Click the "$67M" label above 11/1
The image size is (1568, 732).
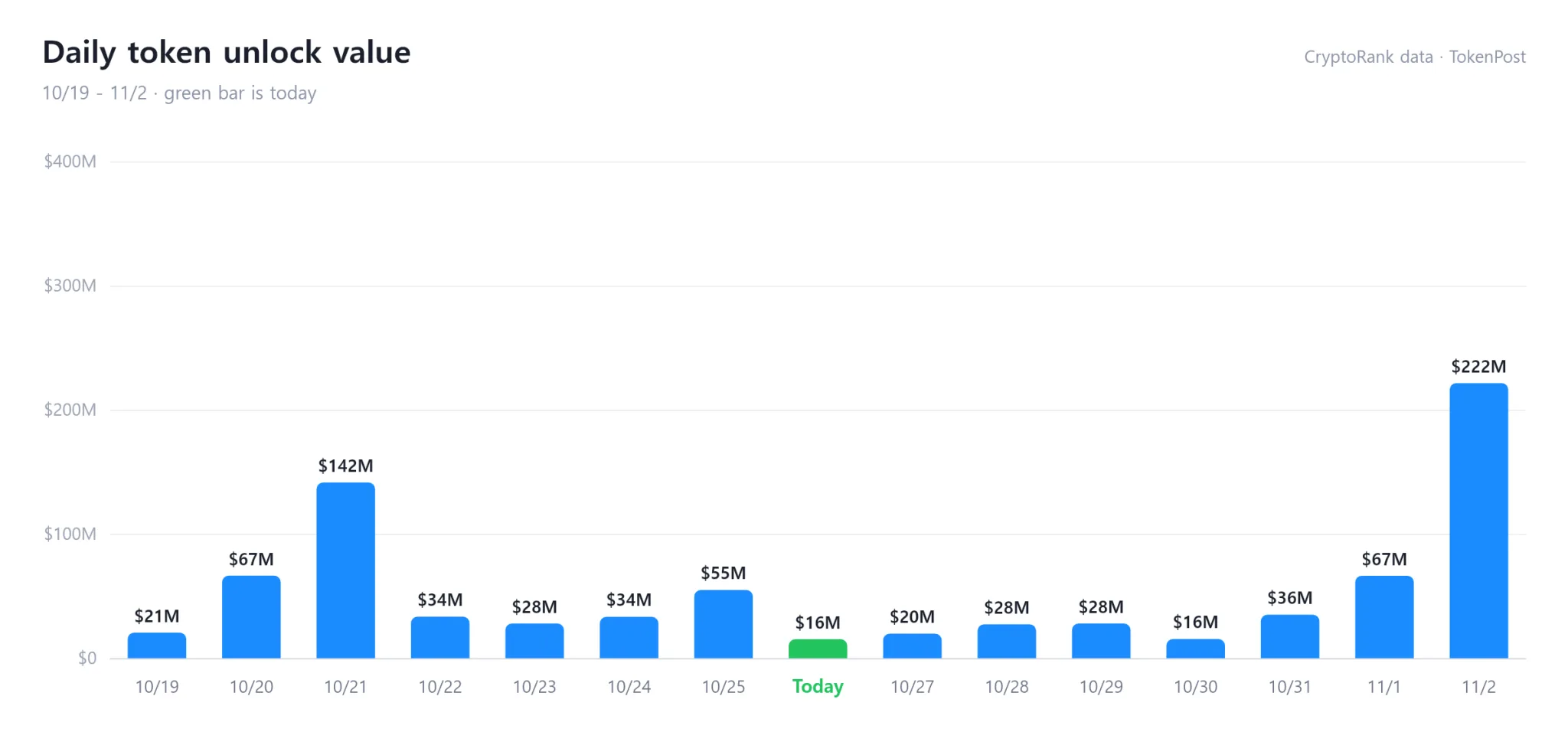click(x=1384, y=560)
